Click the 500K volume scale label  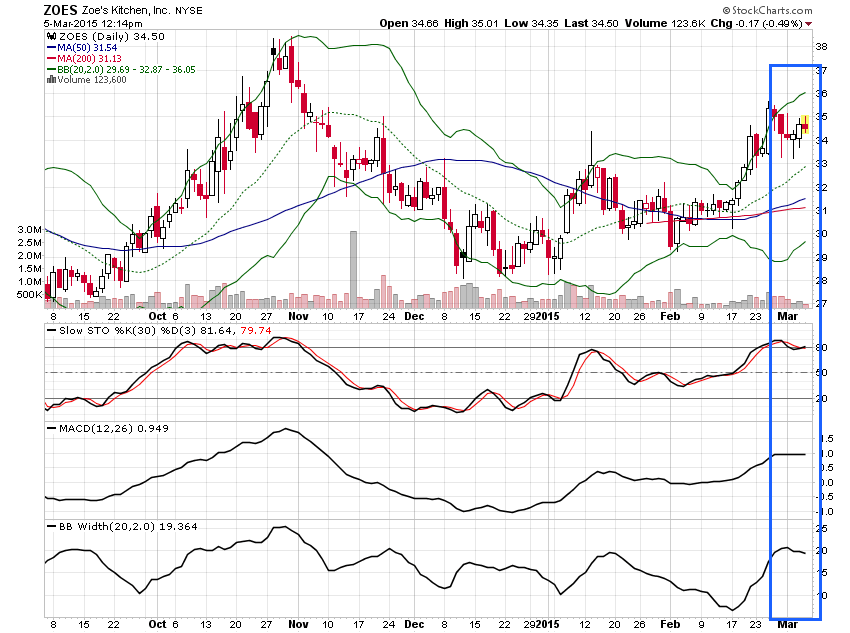tap(29, 295)
